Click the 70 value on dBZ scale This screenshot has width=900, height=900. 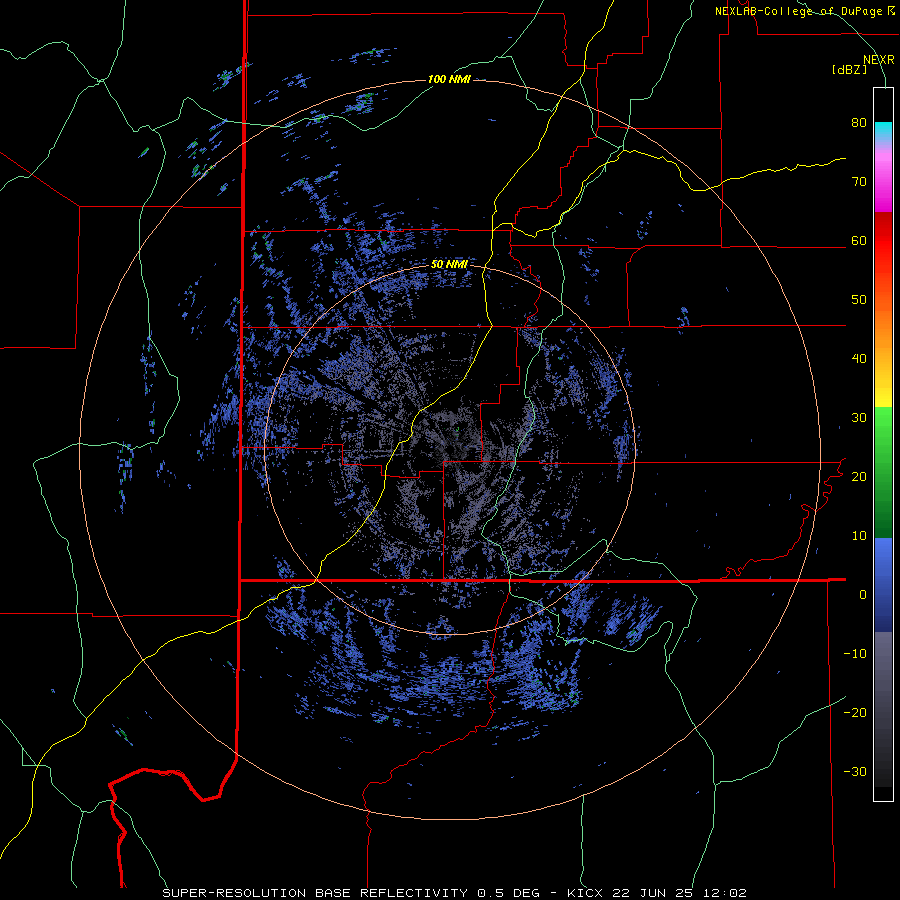click(859, 182)
